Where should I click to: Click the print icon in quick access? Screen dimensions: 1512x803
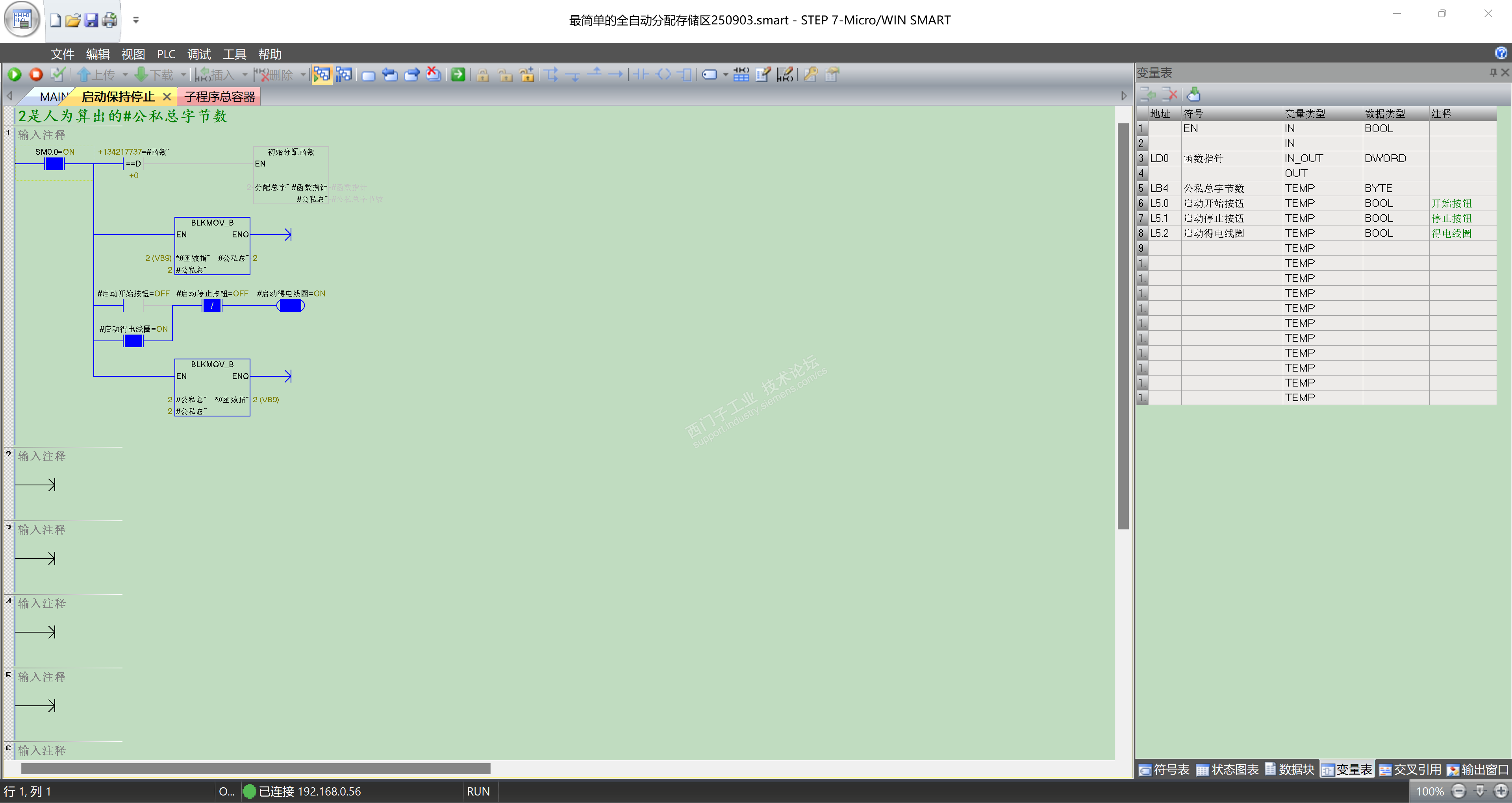click(x=110, y=20)
